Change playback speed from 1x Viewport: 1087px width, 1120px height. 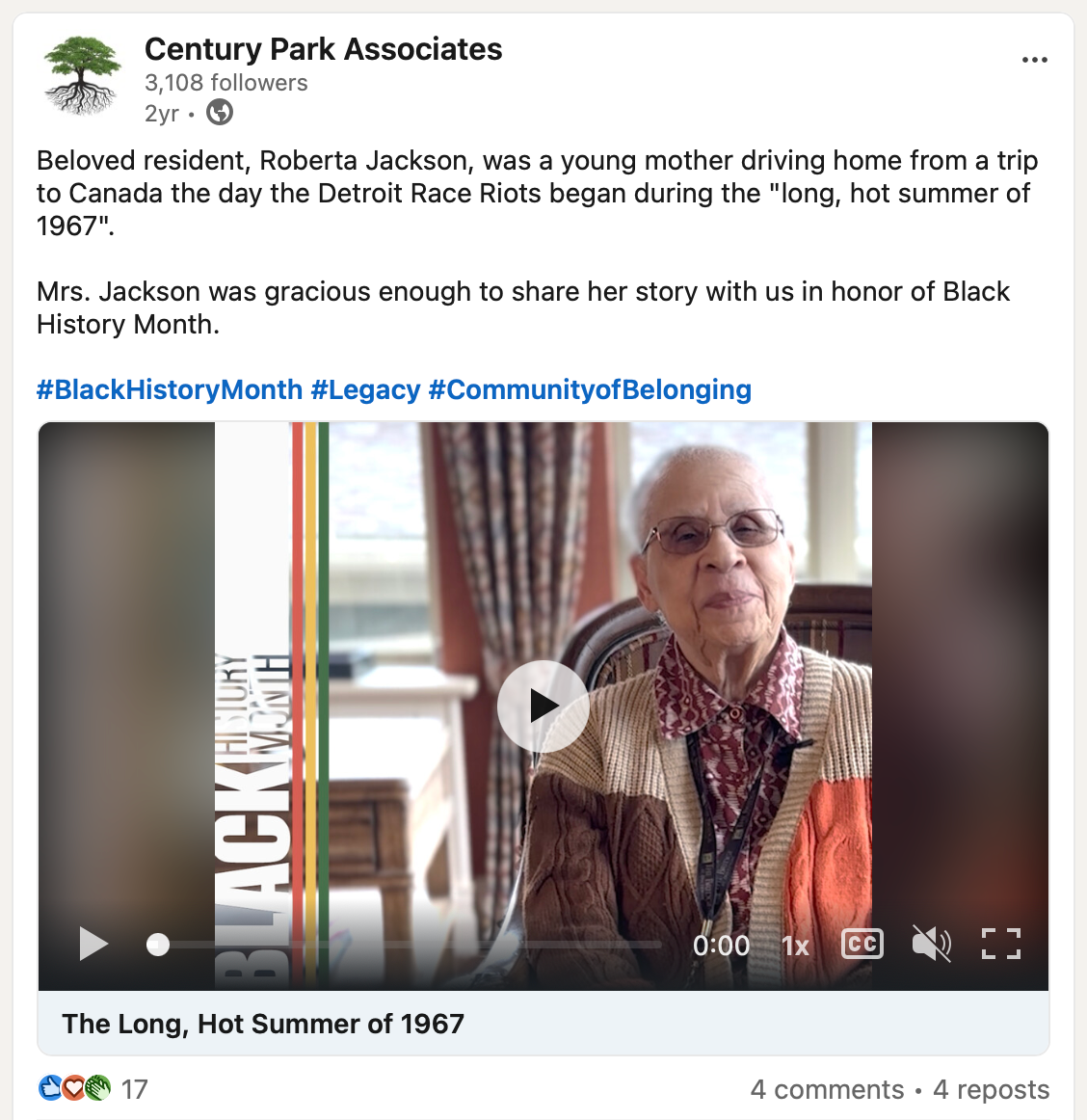(795, 946)
